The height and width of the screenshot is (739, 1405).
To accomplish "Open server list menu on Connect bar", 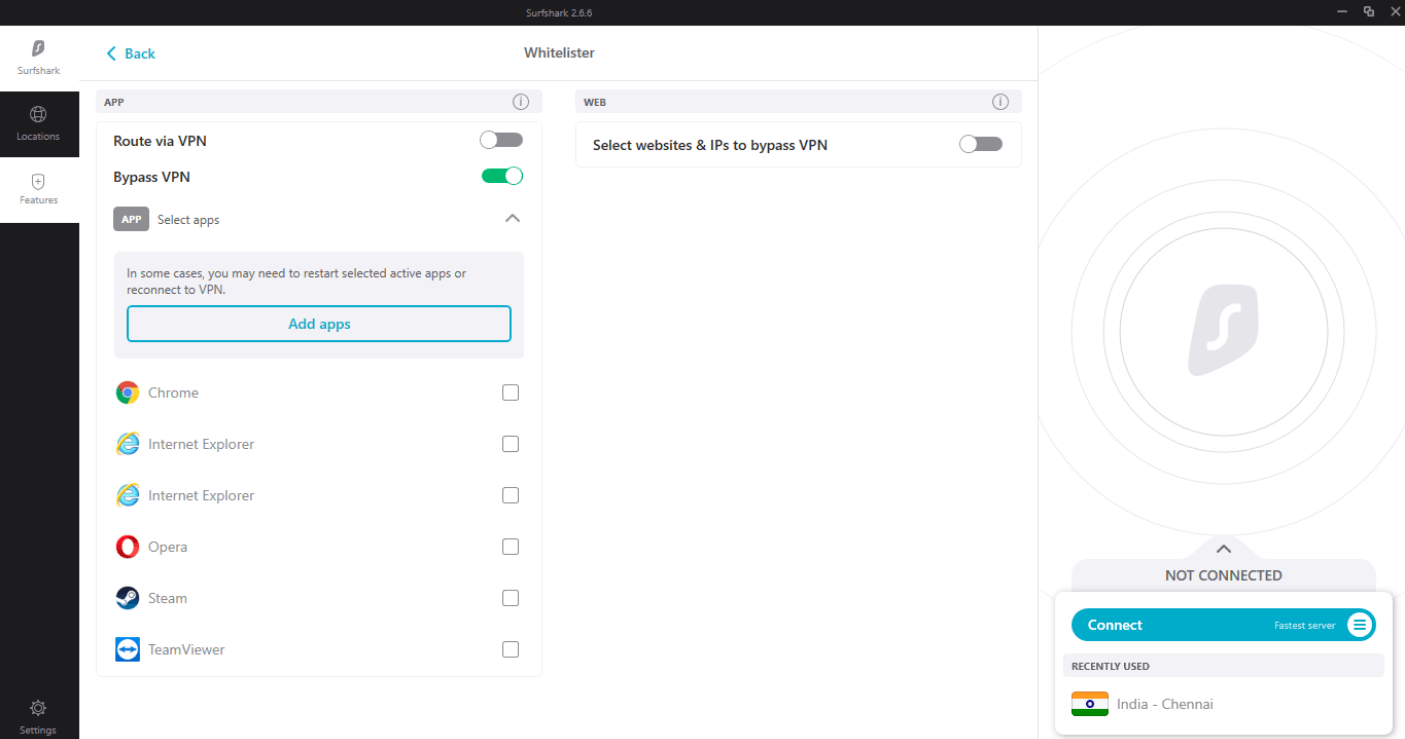I will point(1359,625).
